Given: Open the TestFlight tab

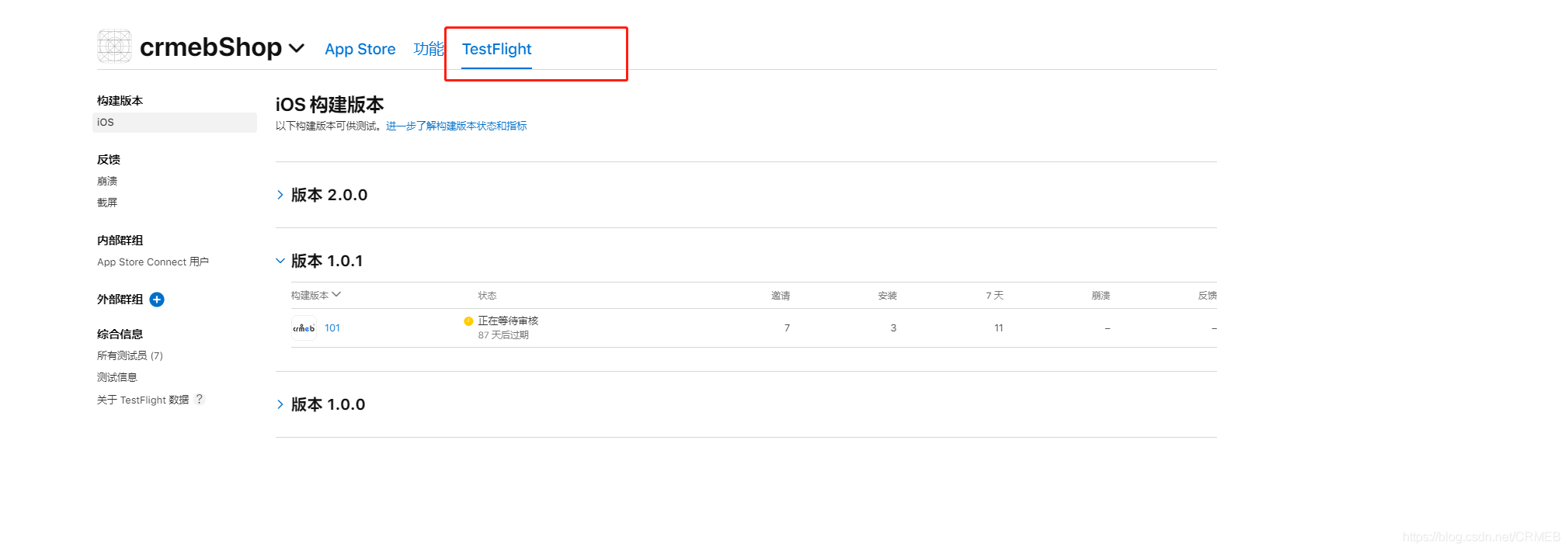Looking at the screenshot, I should tap(496, 49).
